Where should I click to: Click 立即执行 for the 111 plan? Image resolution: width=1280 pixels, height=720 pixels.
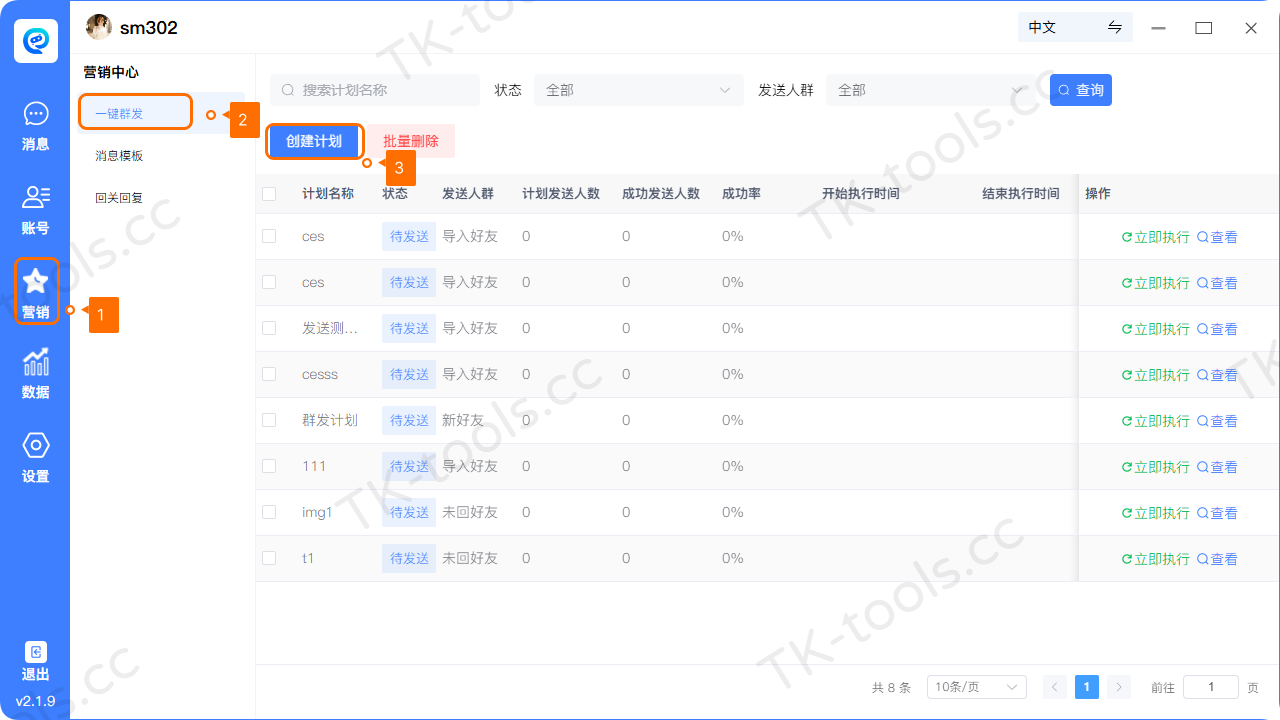tap(1155, 467)
